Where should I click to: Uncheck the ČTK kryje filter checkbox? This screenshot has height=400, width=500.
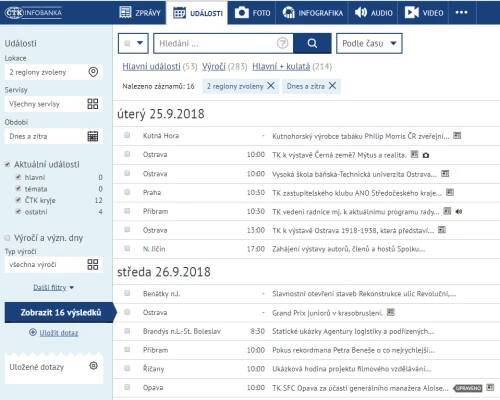point(19,200)
